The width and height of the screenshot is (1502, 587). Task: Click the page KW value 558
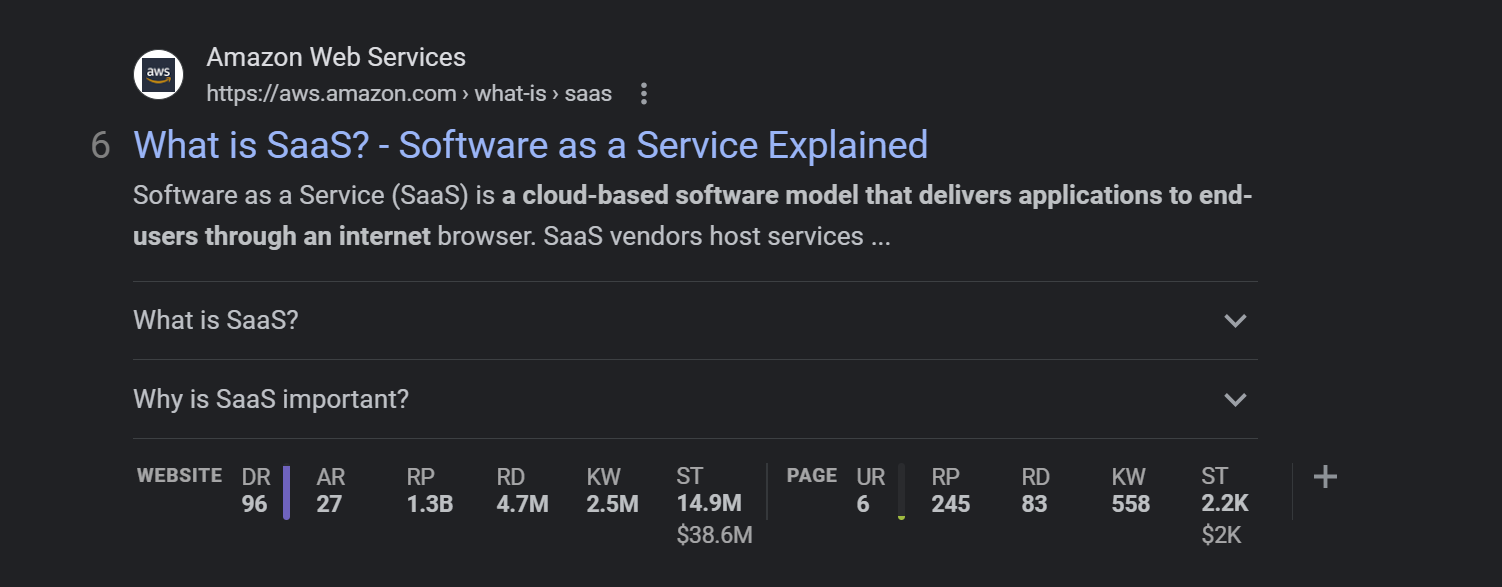coord(1131,504)
